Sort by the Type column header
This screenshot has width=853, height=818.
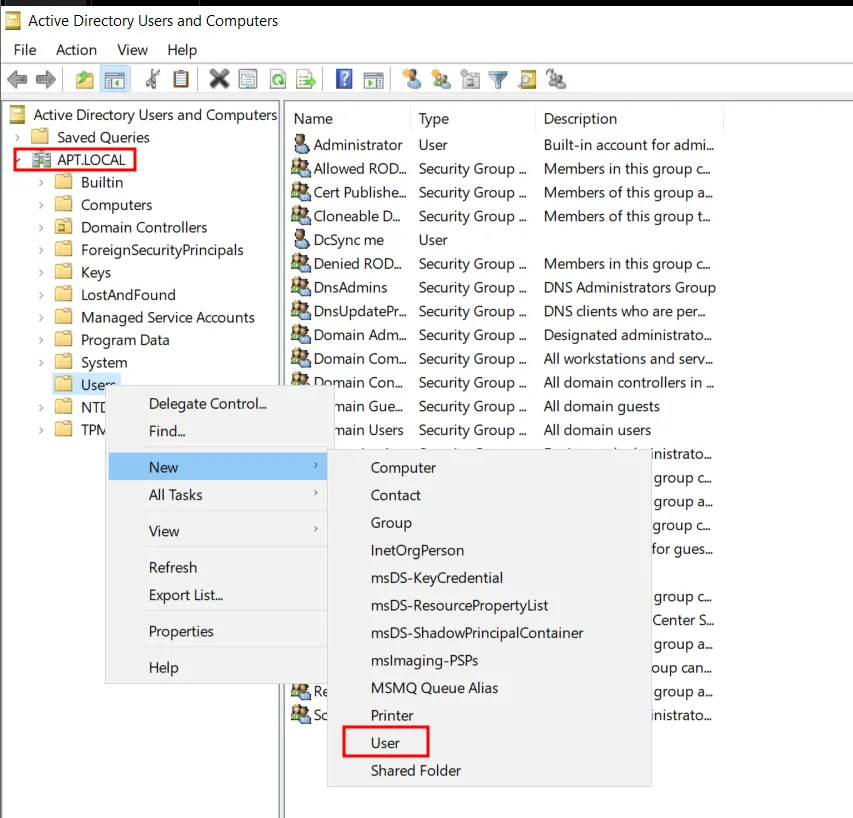pos(473,119)
